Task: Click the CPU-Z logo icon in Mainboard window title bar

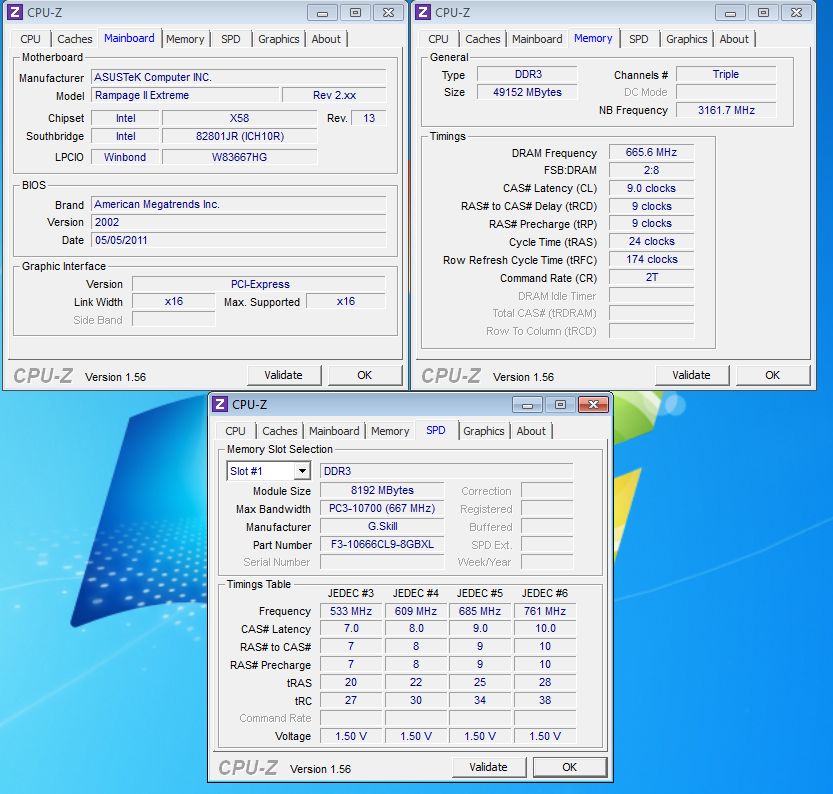Action: (15, 12)
